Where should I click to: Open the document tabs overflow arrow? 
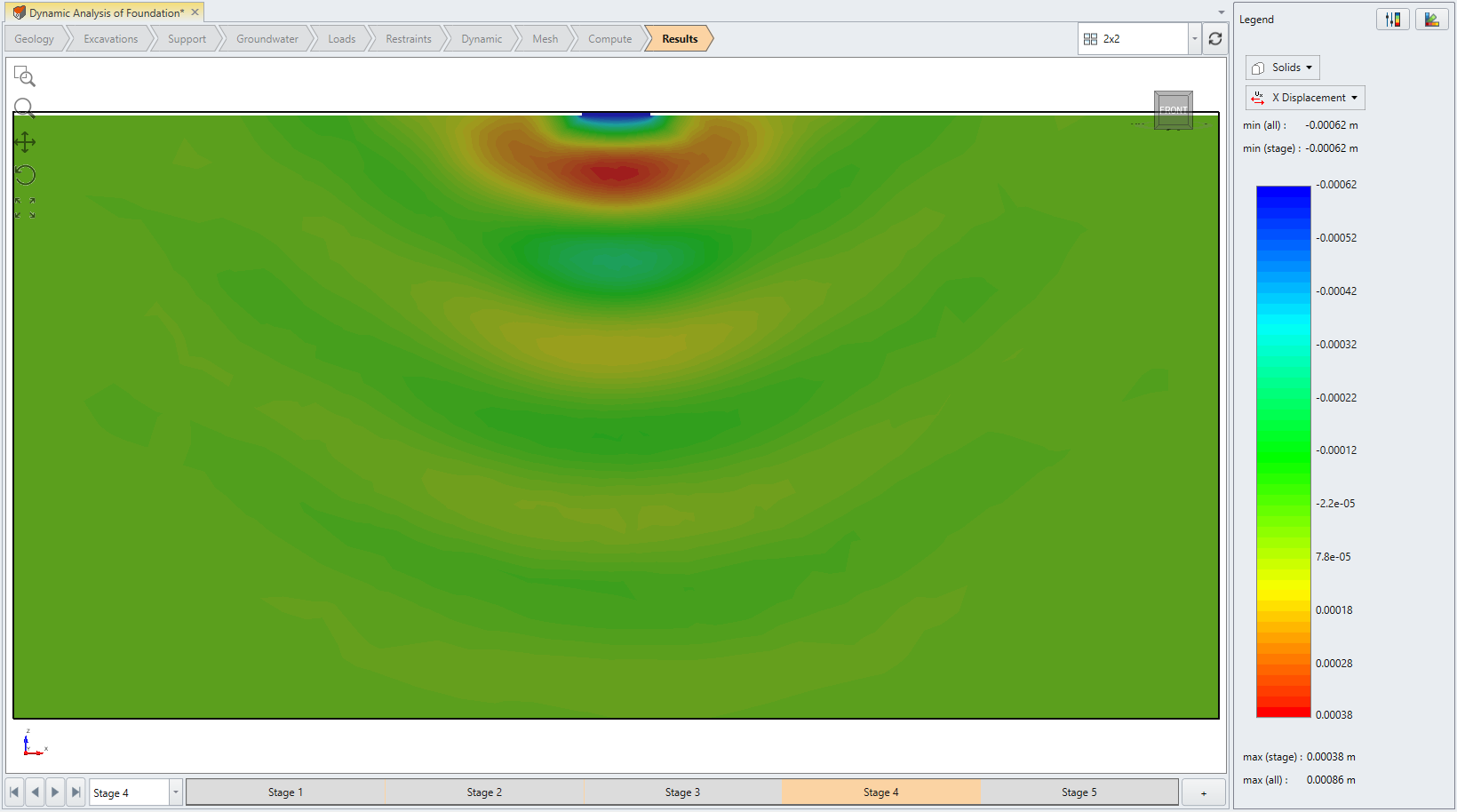tap(1221, 12)
